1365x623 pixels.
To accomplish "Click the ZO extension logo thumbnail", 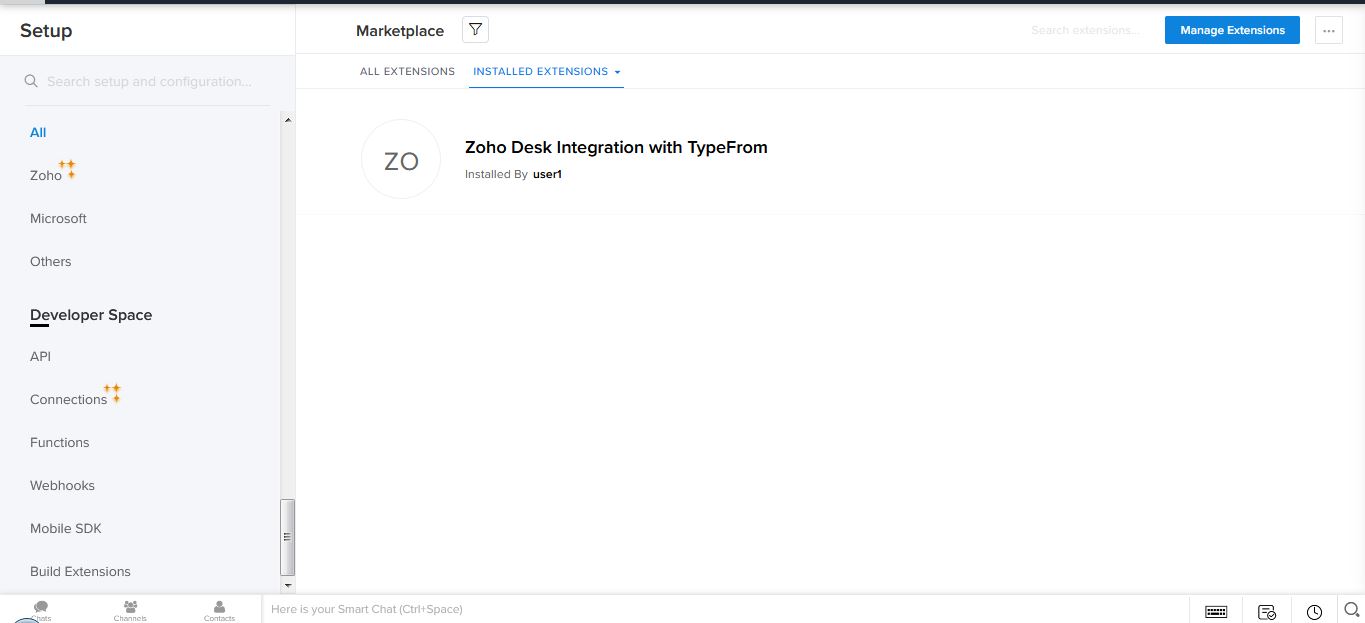I will click(x=401, y=160).
